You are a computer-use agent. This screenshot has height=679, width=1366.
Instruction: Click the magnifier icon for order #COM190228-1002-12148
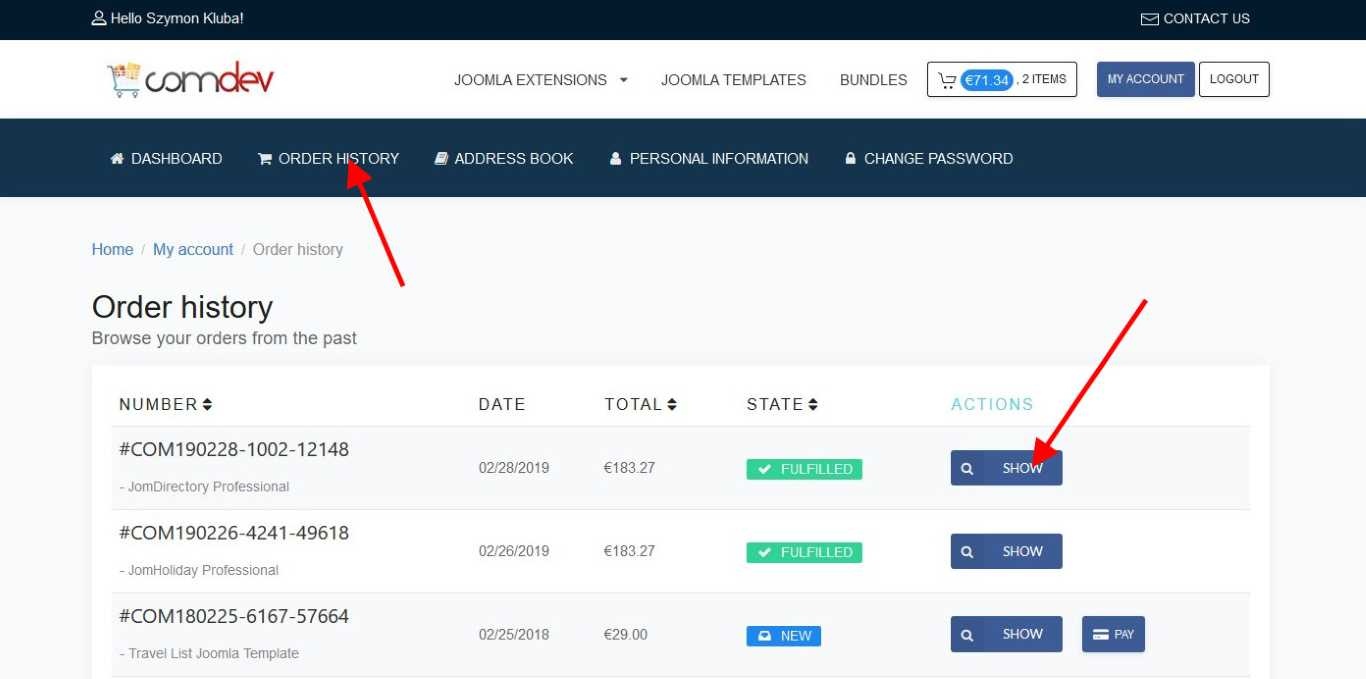[x=967, y=468]
